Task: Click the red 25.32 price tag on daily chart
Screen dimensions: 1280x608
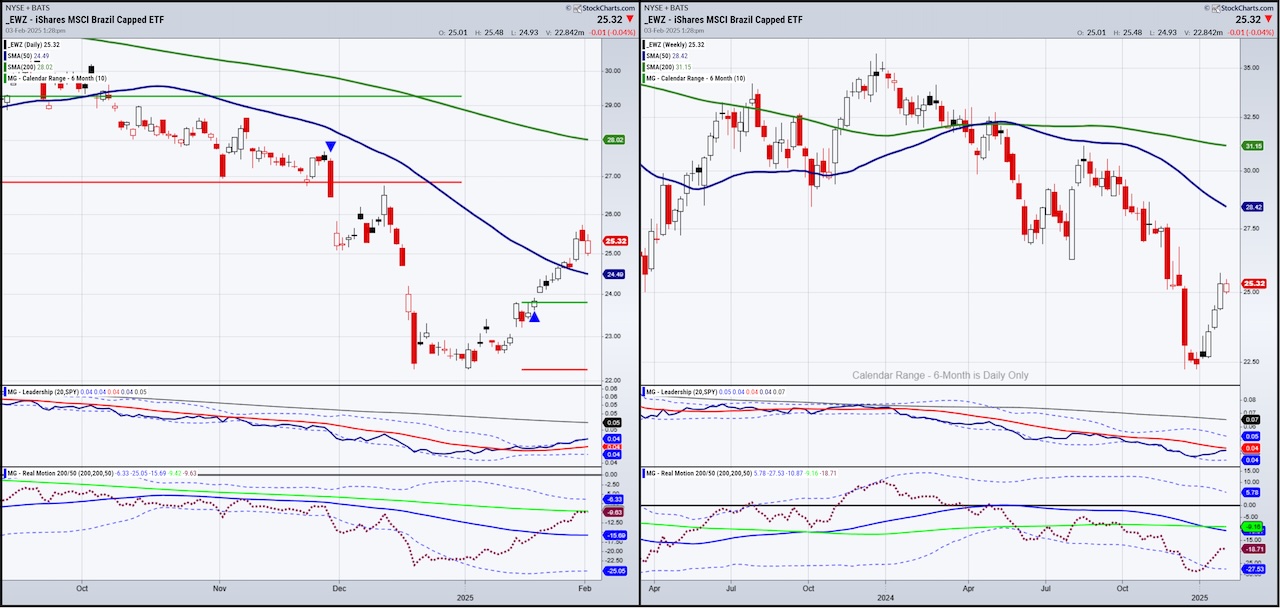Action: tap(614, 241)
